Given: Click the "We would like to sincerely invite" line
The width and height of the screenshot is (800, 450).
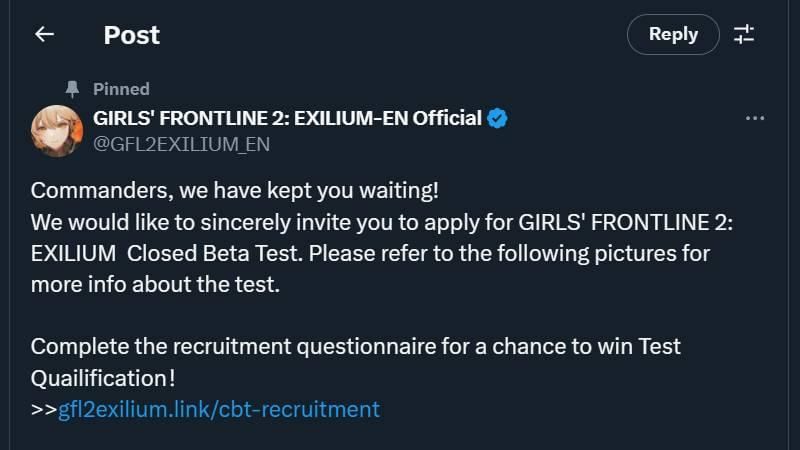Looking at the screenshot, I should [382, 222].
